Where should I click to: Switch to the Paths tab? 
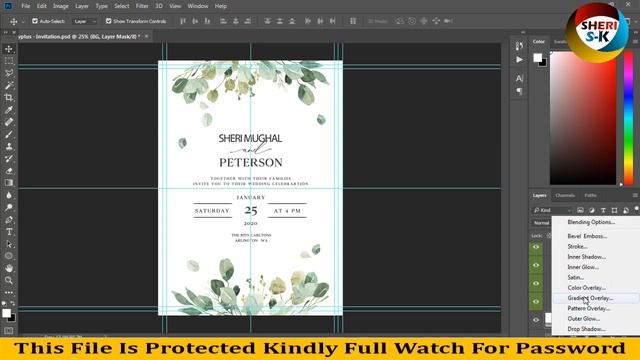click(x=590, y=196)
